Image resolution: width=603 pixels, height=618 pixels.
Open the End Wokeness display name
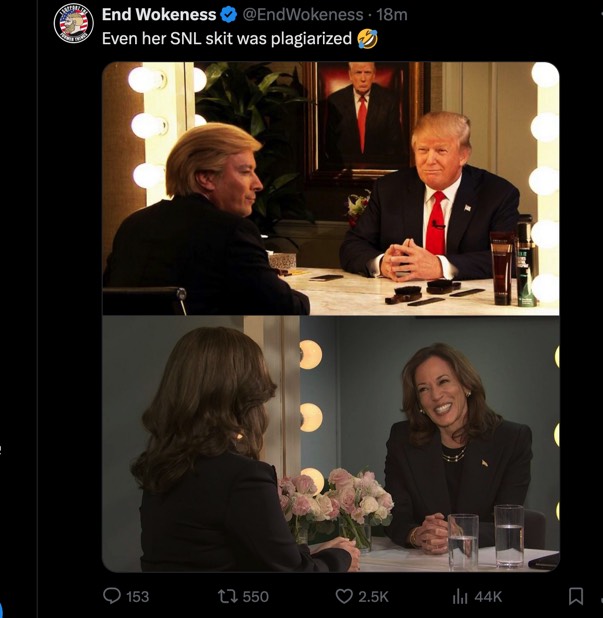click(159, 15)
